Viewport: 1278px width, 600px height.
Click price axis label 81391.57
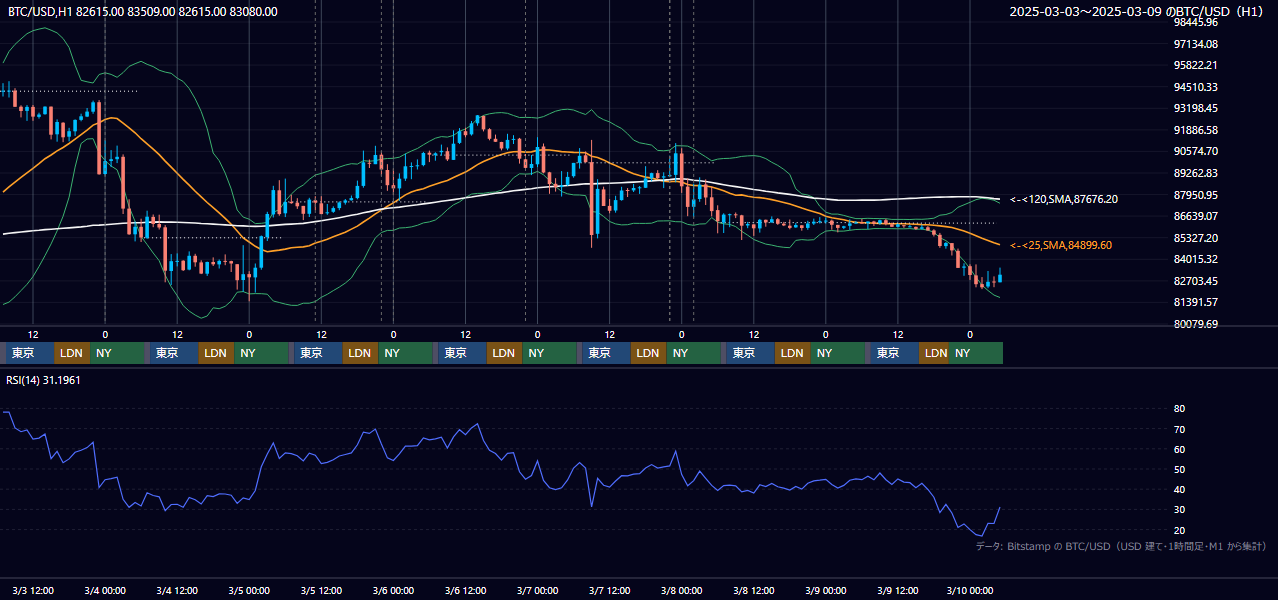coord(1195,302)
